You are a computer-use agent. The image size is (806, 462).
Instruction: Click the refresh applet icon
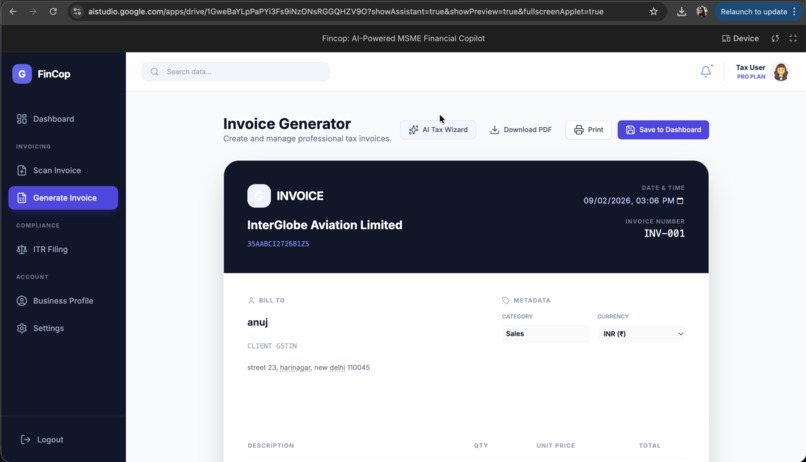pyautogui.click(x=775, y=39)
